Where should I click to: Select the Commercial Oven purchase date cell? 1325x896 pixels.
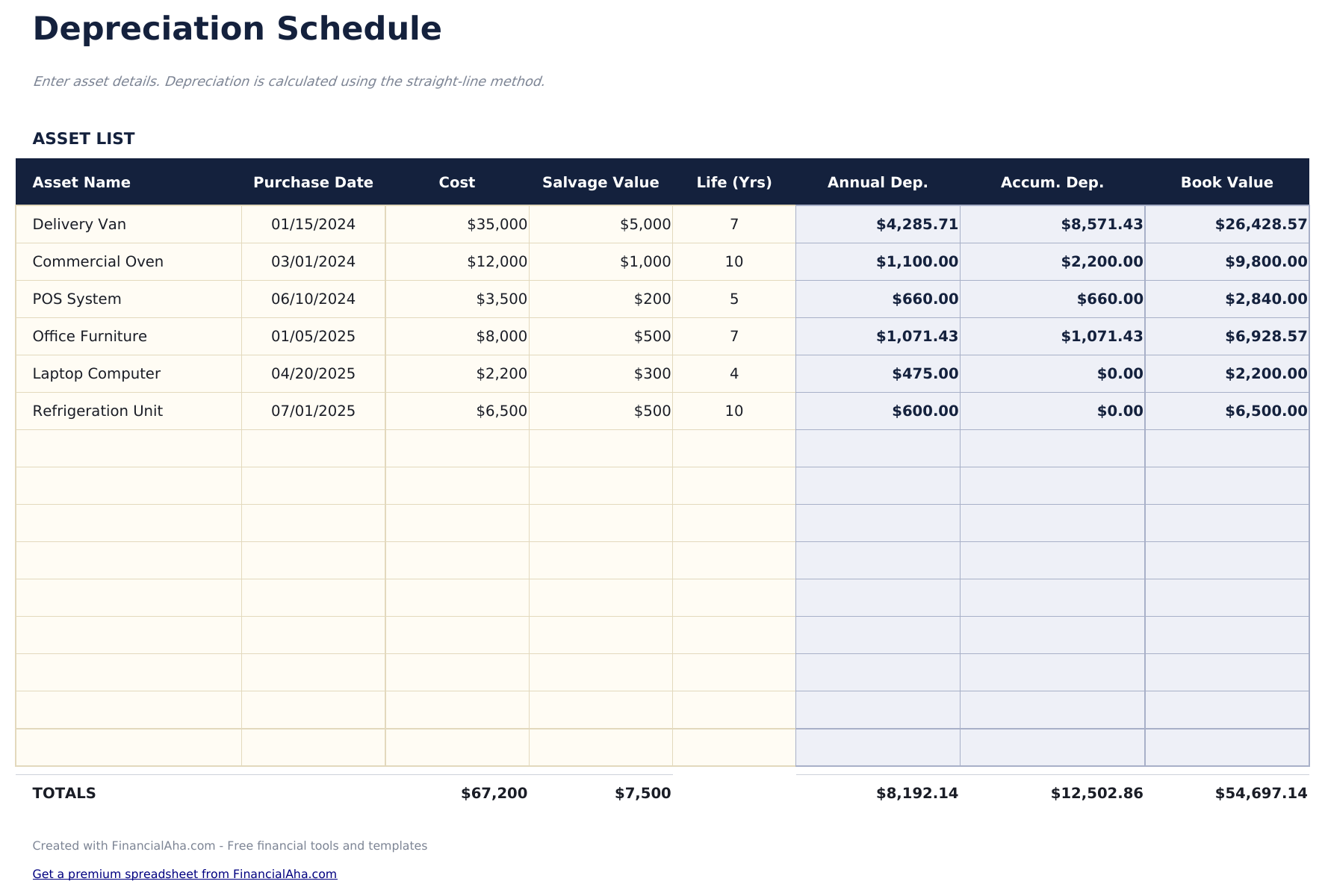(x=313, y=261)
